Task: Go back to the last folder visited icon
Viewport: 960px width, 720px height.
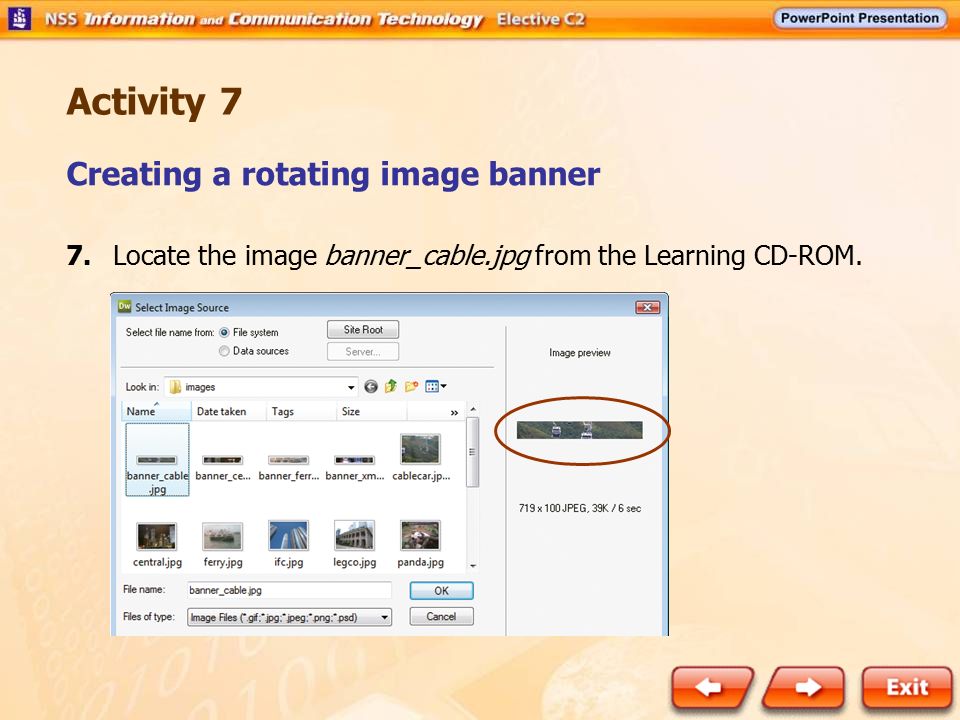Action: click(370, 386)
